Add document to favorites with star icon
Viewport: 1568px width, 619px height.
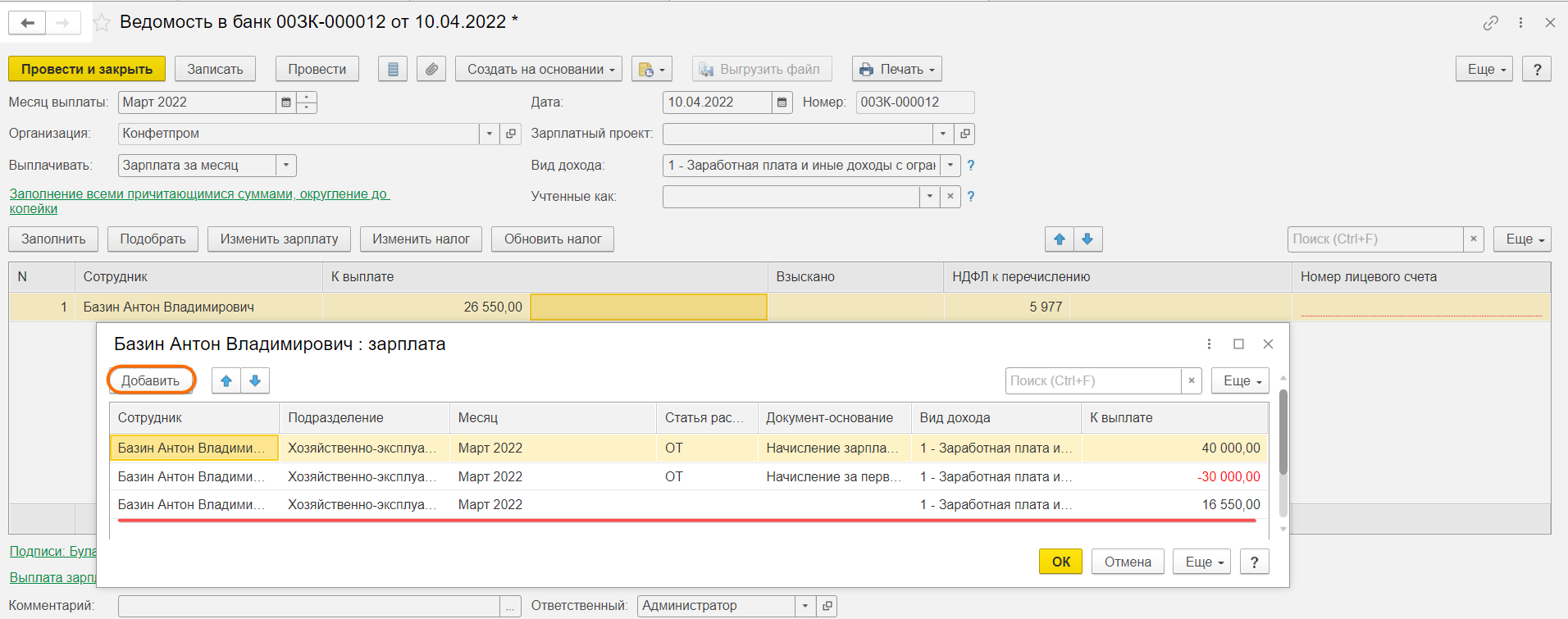tap(102, 23)
